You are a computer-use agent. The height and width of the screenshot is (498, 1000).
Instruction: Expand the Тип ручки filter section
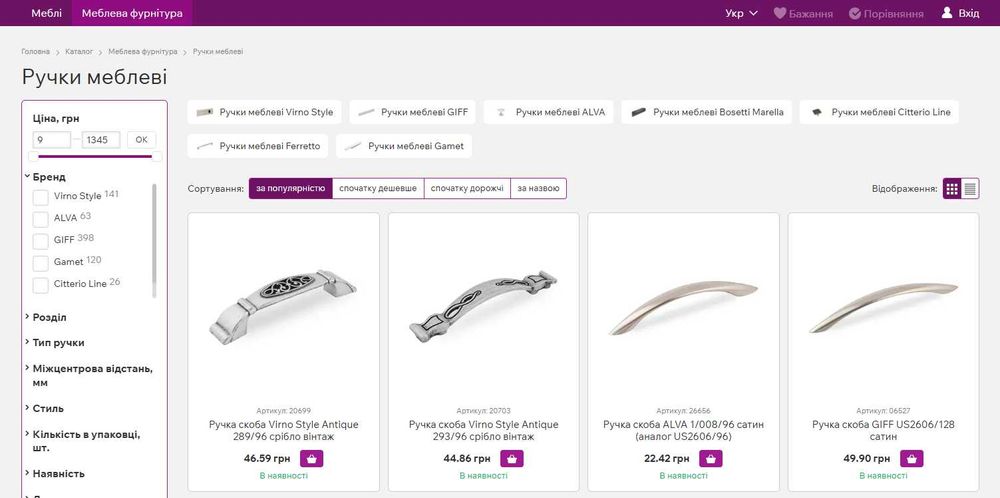59,342
